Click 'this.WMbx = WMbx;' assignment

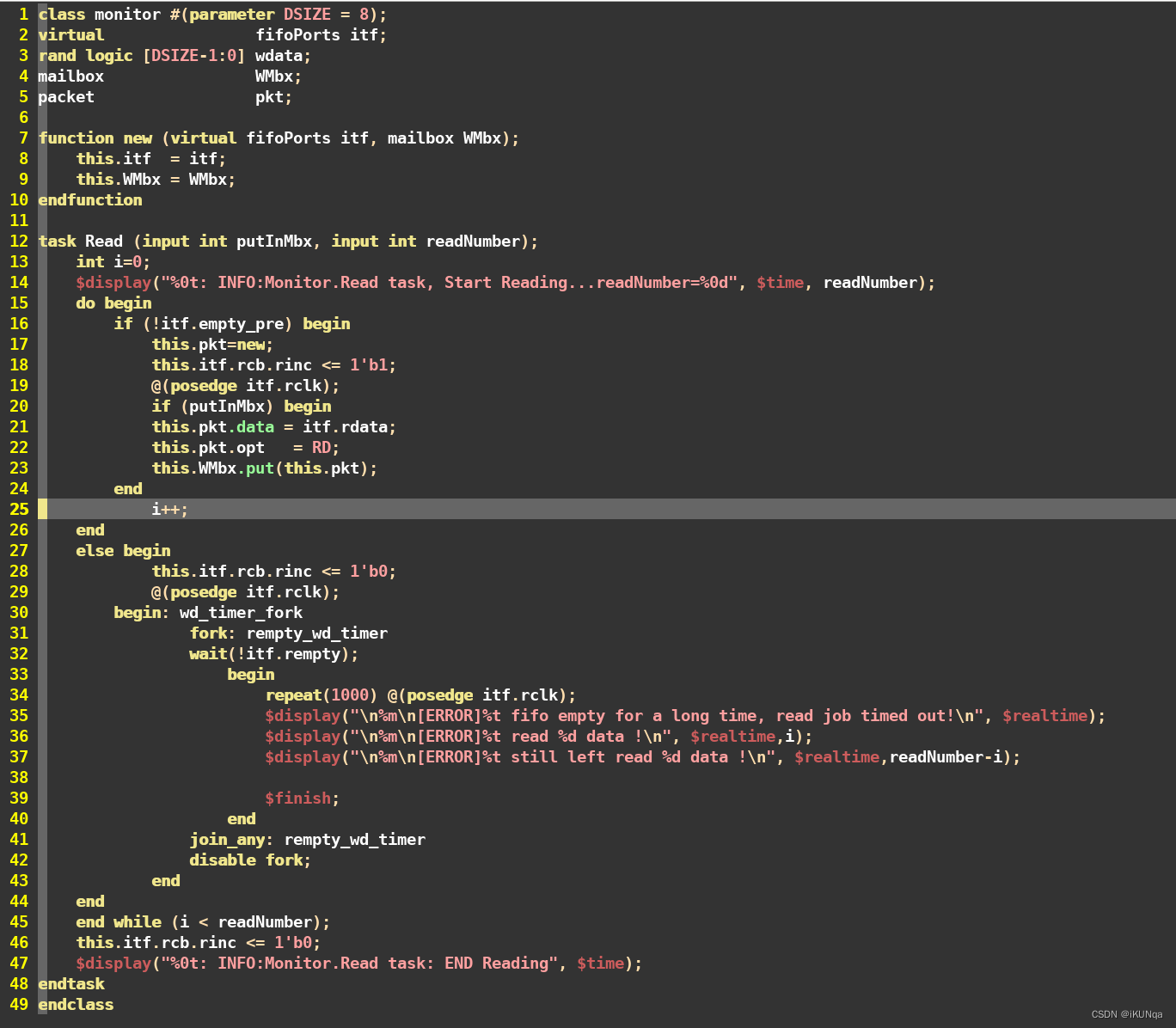tap(156, 180)
